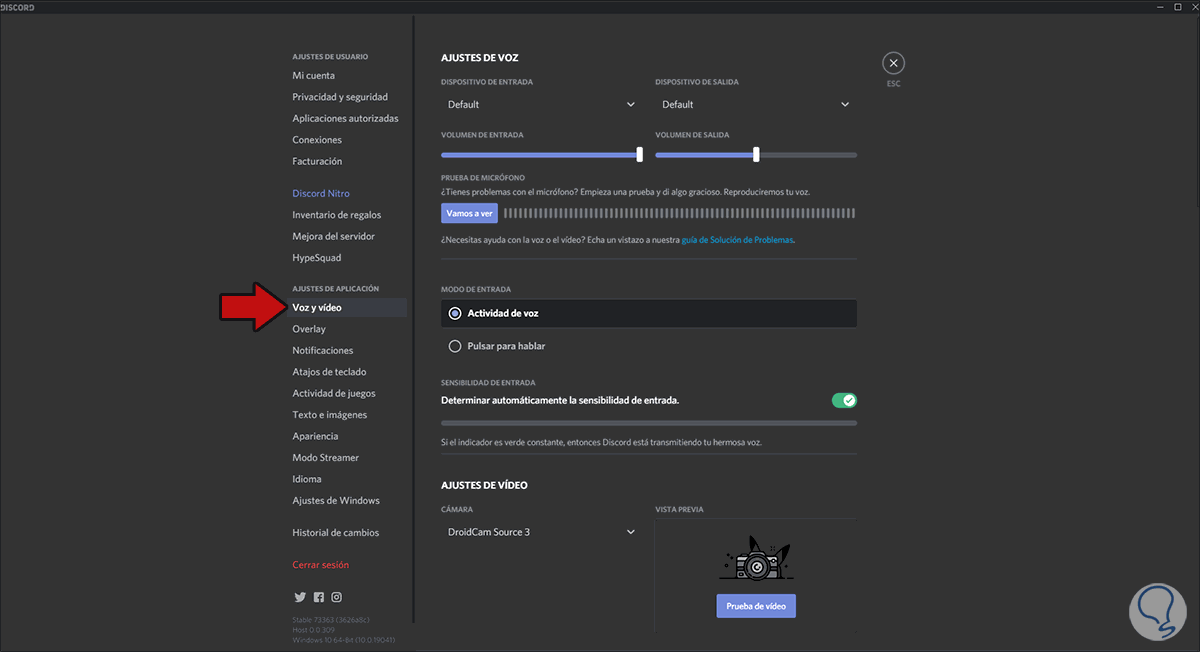Start mic test with Vamos a ver

(x=469, y=213)
